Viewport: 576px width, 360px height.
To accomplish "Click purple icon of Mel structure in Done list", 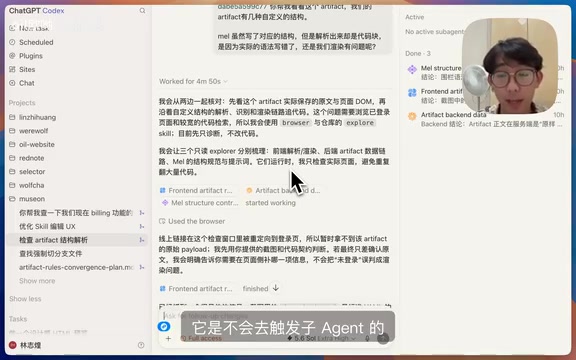I will 412,69.
